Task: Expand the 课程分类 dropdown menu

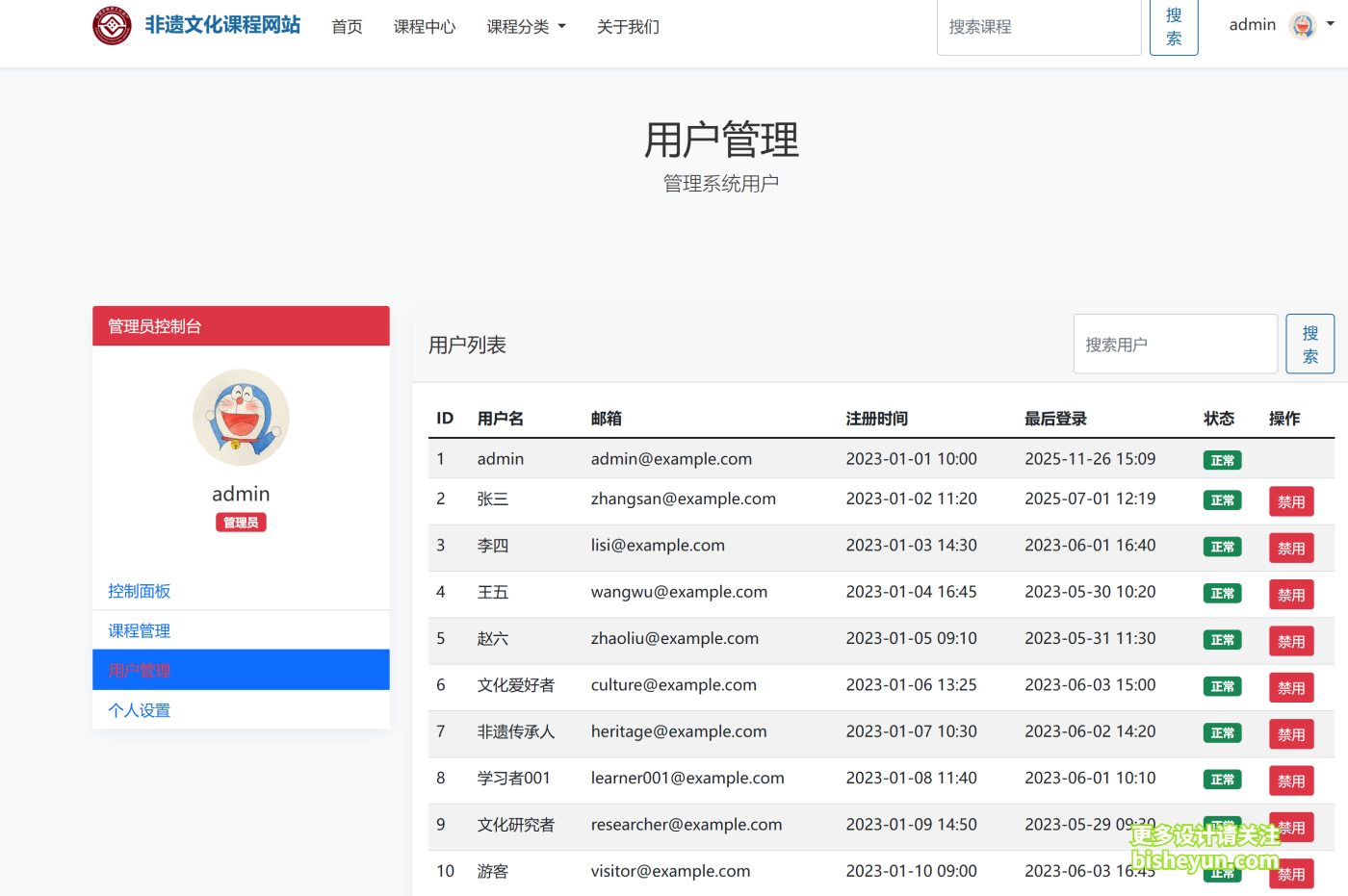Action: tap(526, 27)
